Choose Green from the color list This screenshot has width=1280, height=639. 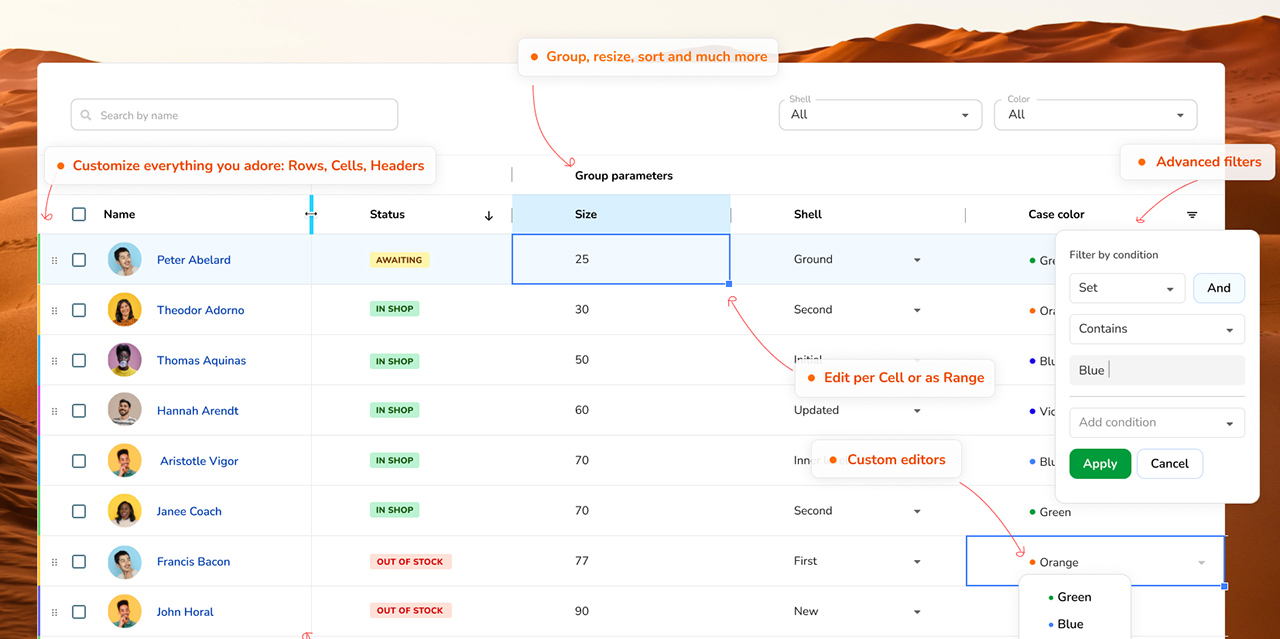[1073, 597]
